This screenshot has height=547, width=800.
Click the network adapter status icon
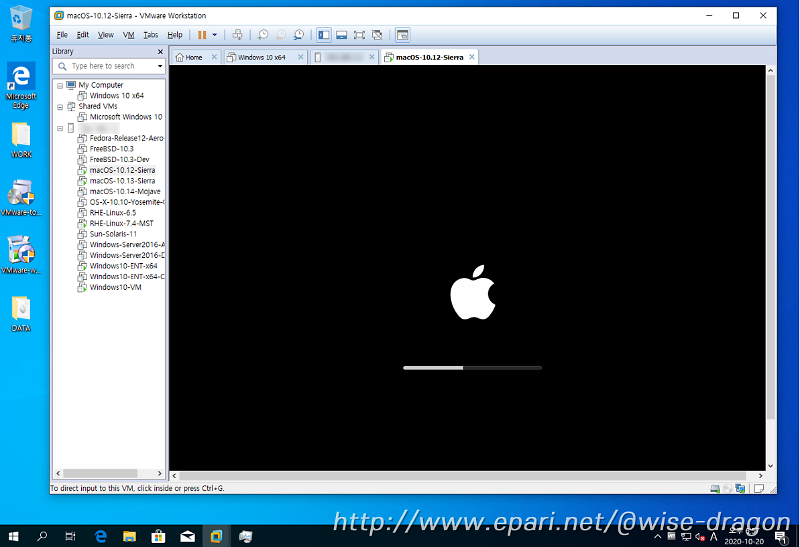pos(740,489)
